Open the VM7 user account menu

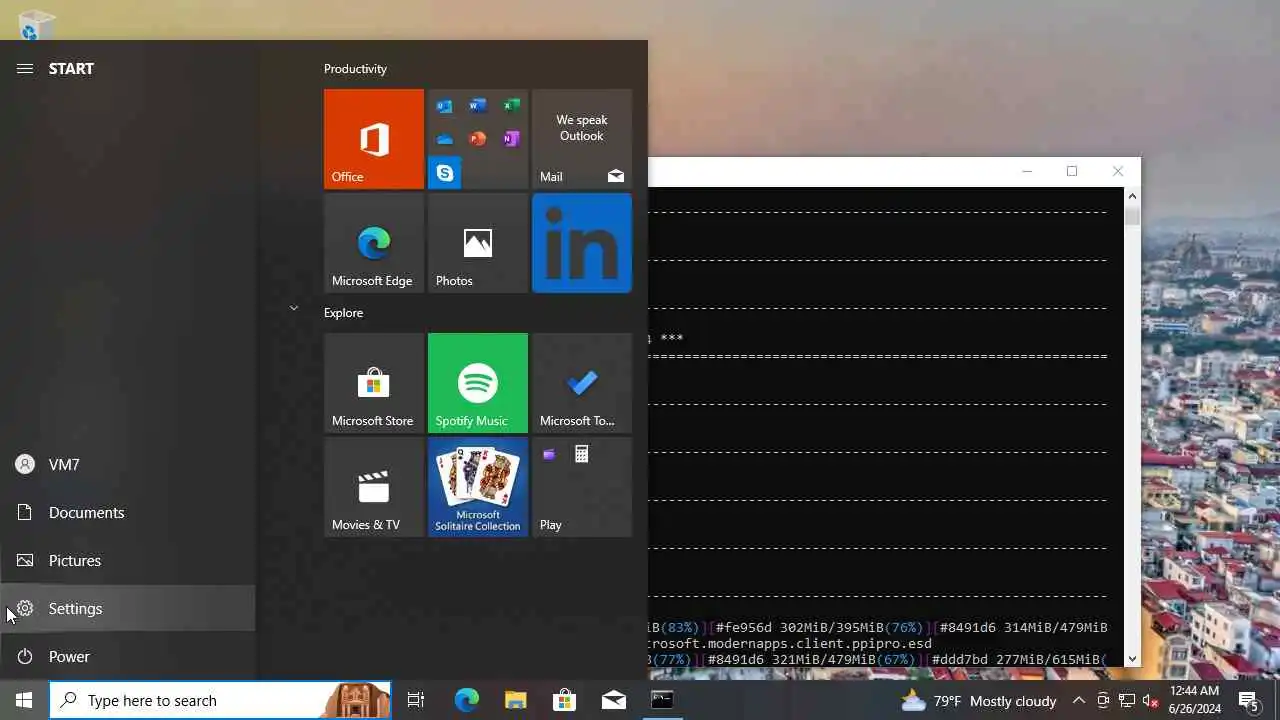(x=128, y=464)
